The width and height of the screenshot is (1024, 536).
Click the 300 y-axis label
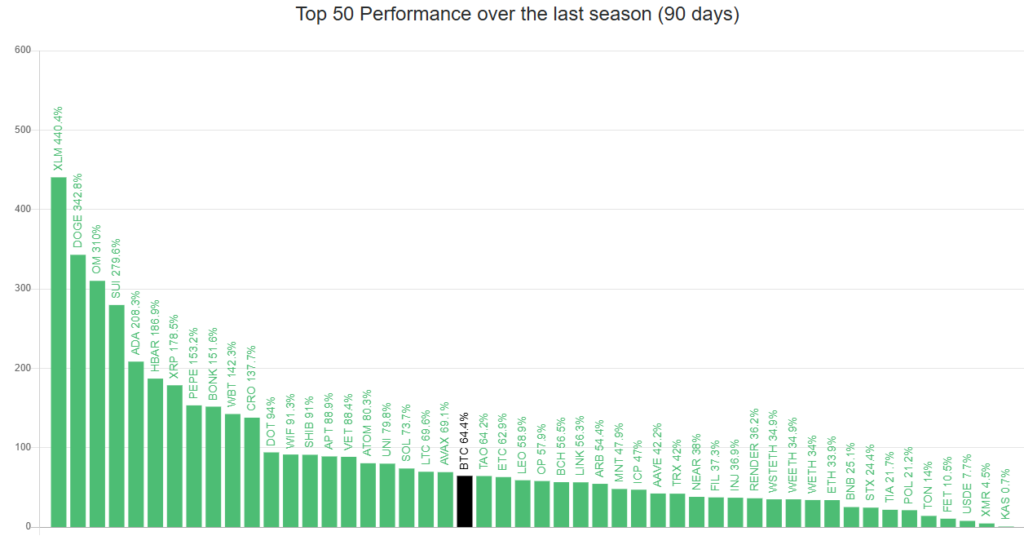22,288
